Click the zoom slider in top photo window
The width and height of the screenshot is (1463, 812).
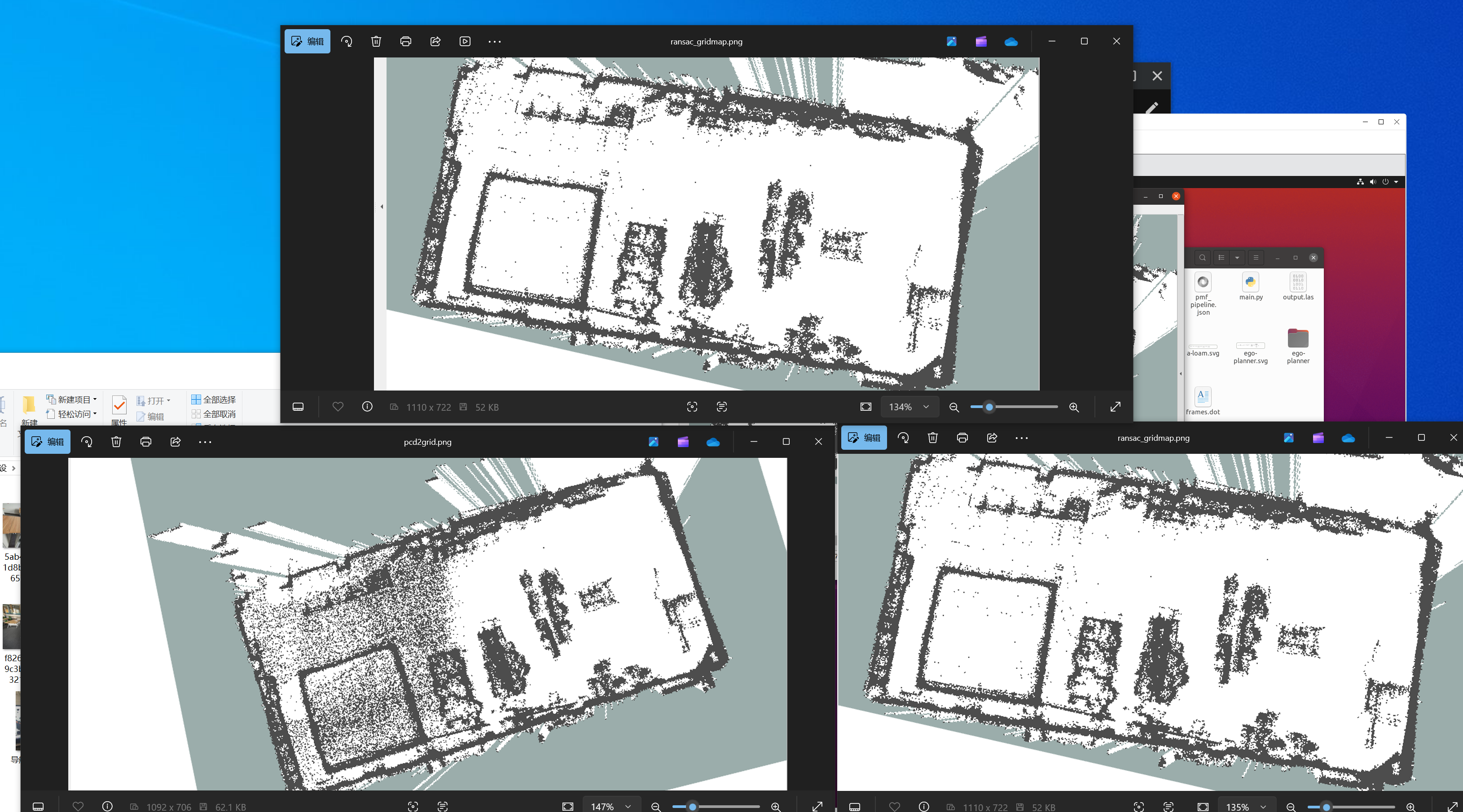click(x=989, y=407)
